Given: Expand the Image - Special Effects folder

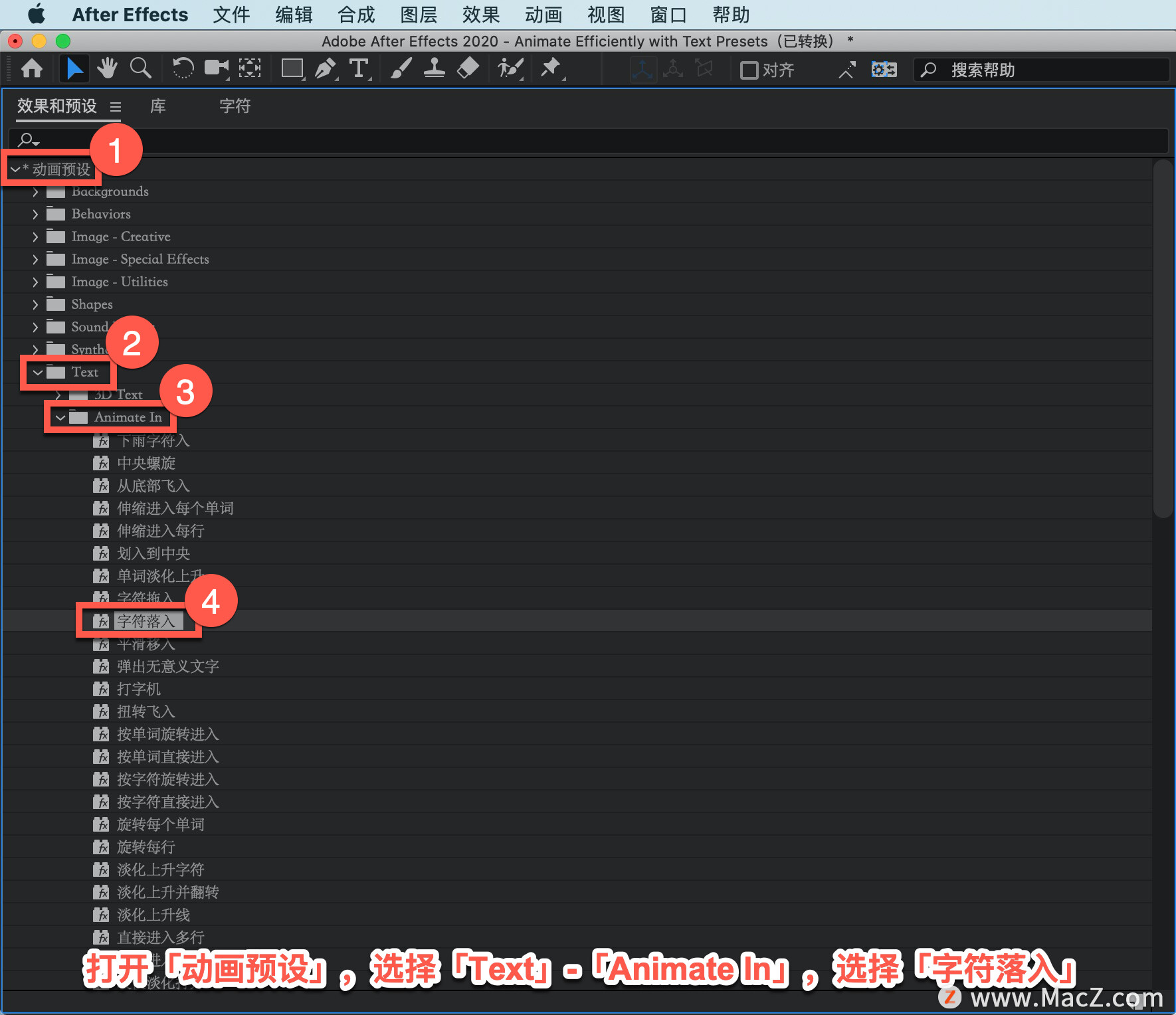Looking at the screenshot, I should (x=35, y=260).
